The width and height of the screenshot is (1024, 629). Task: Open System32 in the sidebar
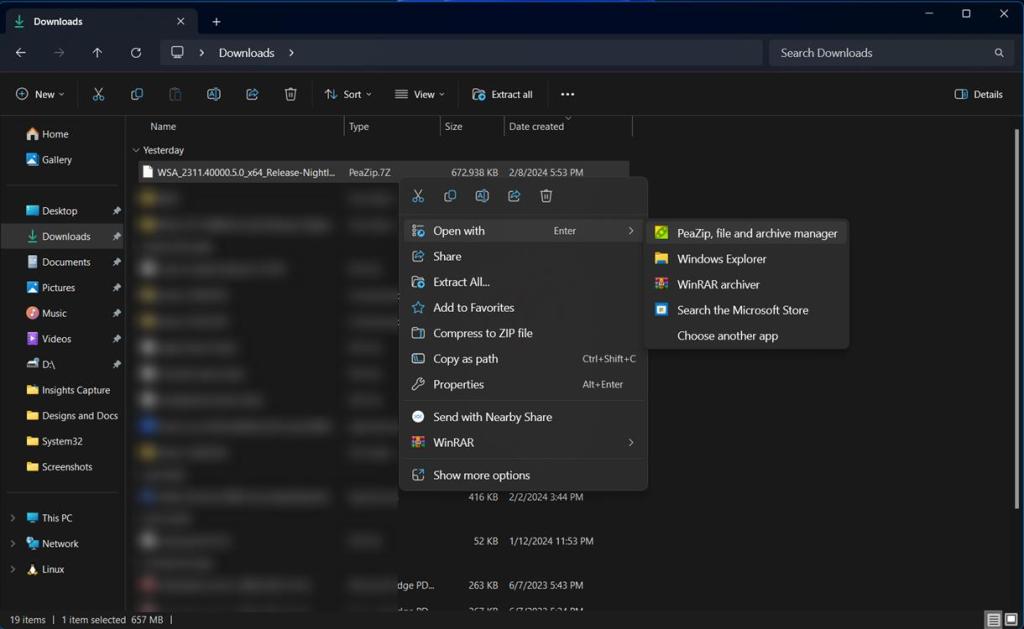54,441
